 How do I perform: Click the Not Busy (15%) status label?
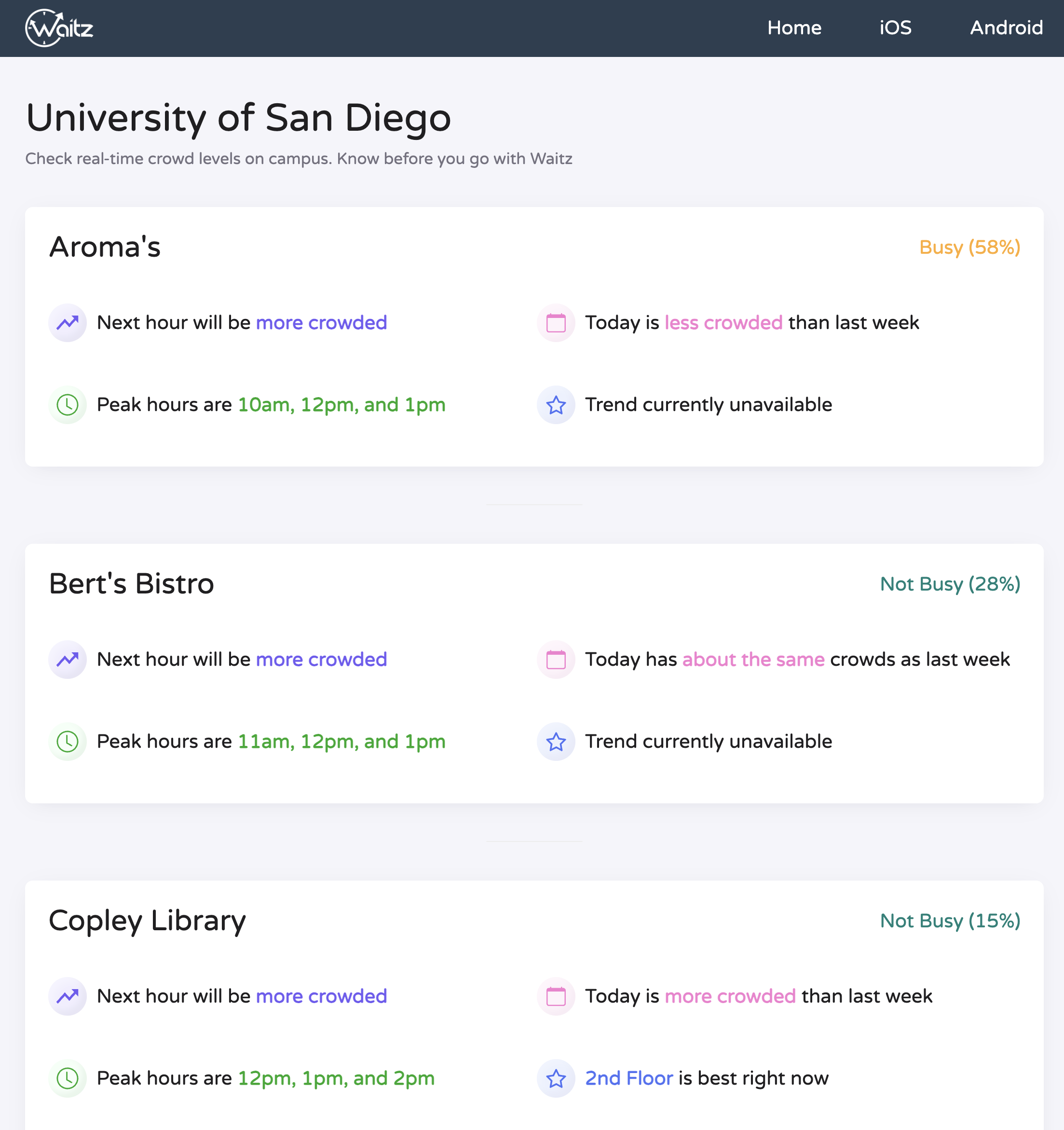[950, 920]
